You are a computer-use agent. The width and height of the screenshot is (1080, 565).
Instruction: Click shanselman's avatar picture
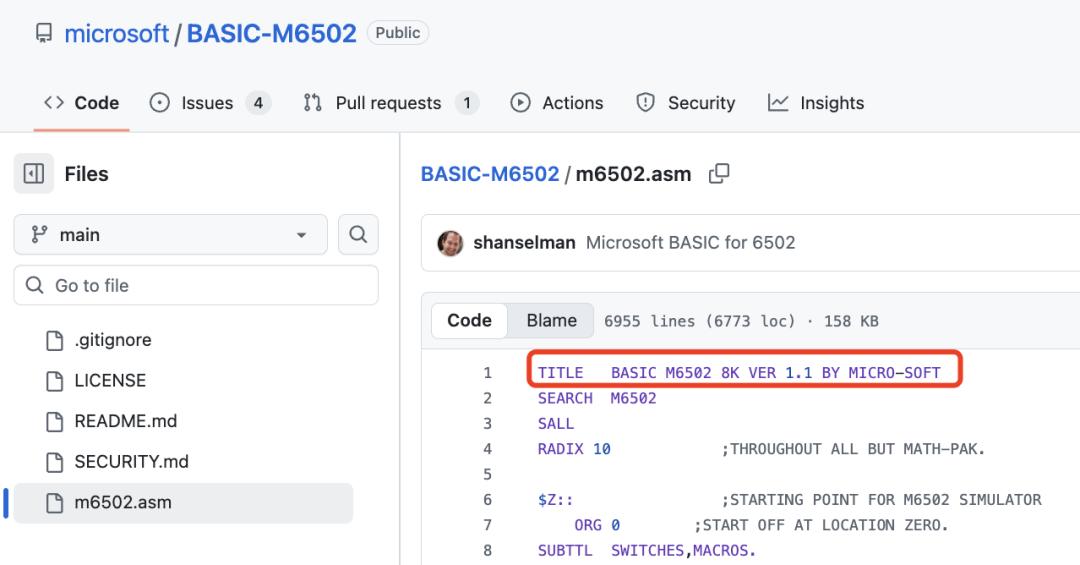[x=450, y=243]
